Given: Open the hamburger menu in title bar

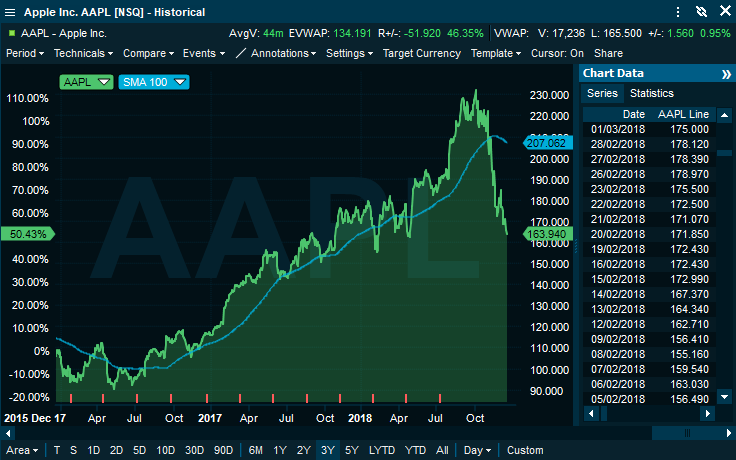Looking at the screenshot, I should (11, 13).
